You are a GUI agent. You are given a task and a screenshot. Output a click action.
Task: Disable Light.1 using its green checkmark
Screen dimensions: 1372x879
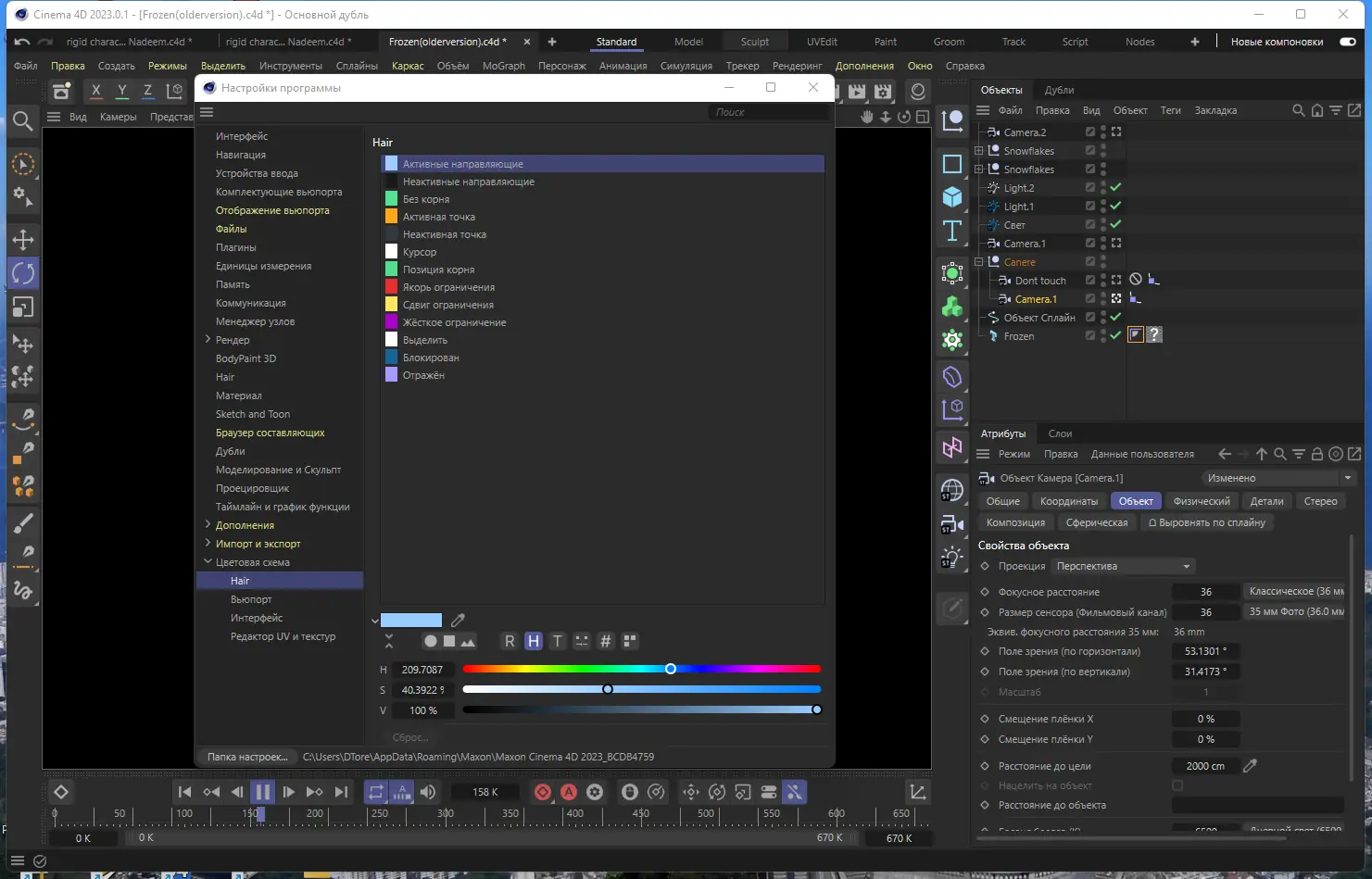tap(1116, 206)
